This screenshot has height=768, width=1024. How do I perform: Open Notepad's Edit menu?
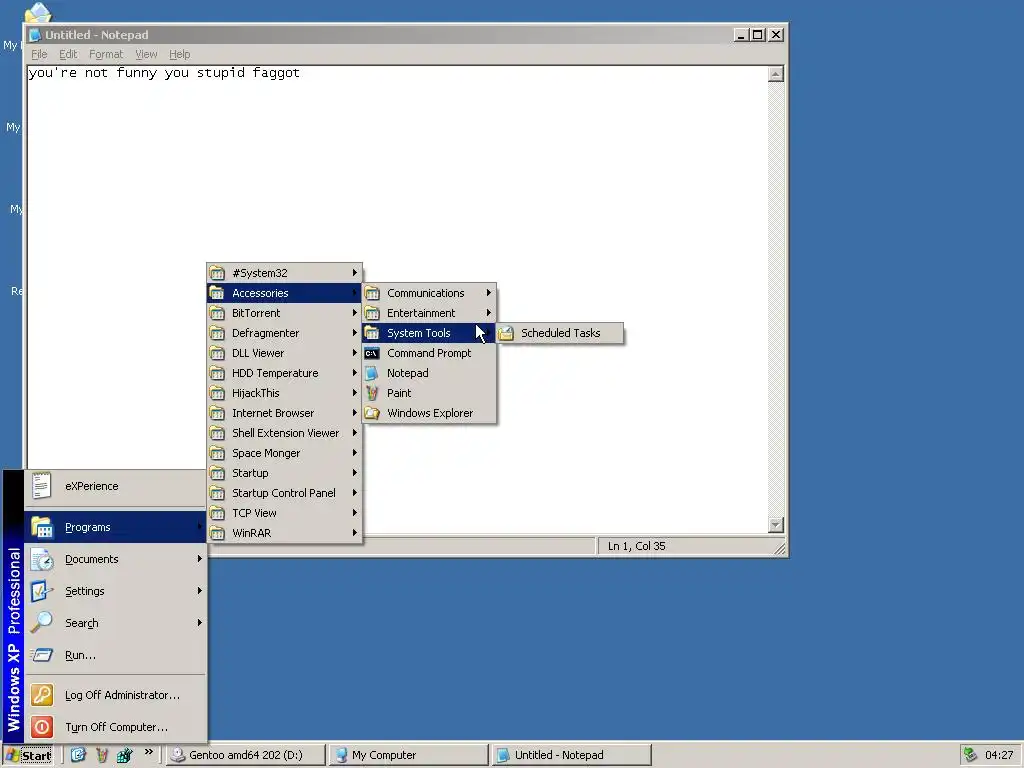68,54
